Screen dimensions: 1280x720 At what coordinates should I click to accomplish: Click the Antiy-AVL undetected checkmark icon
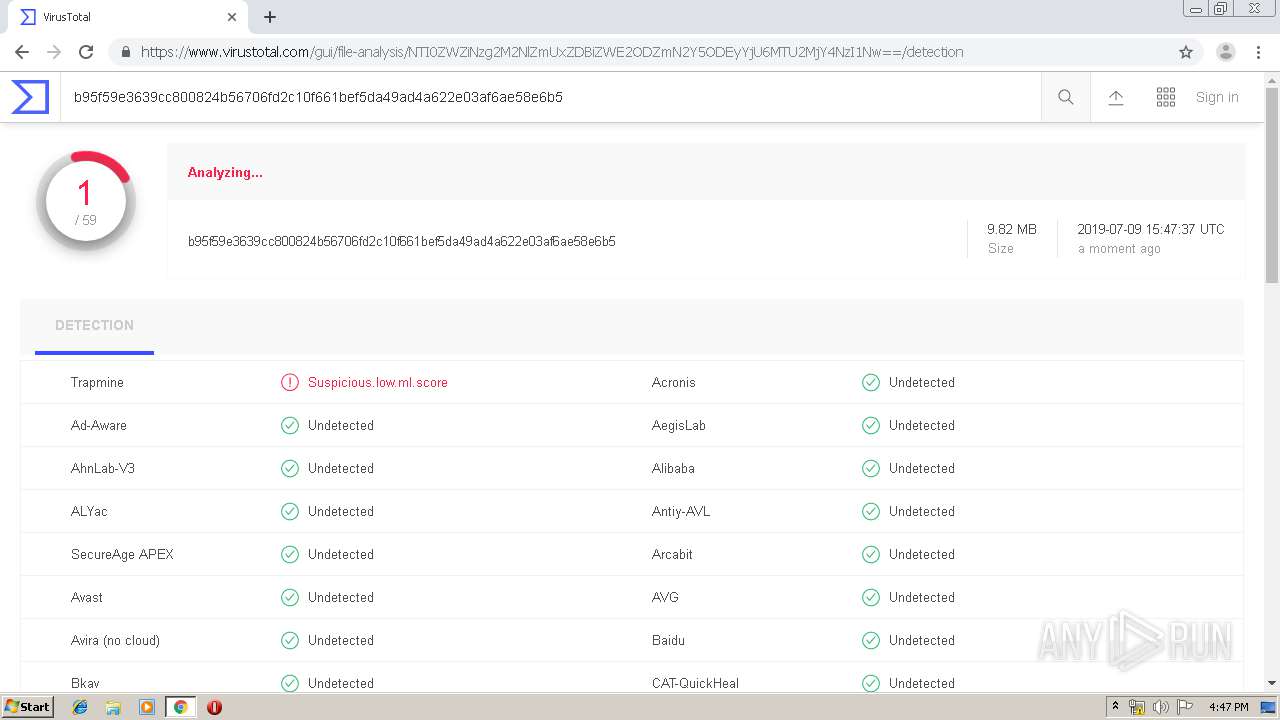(871, 511)
